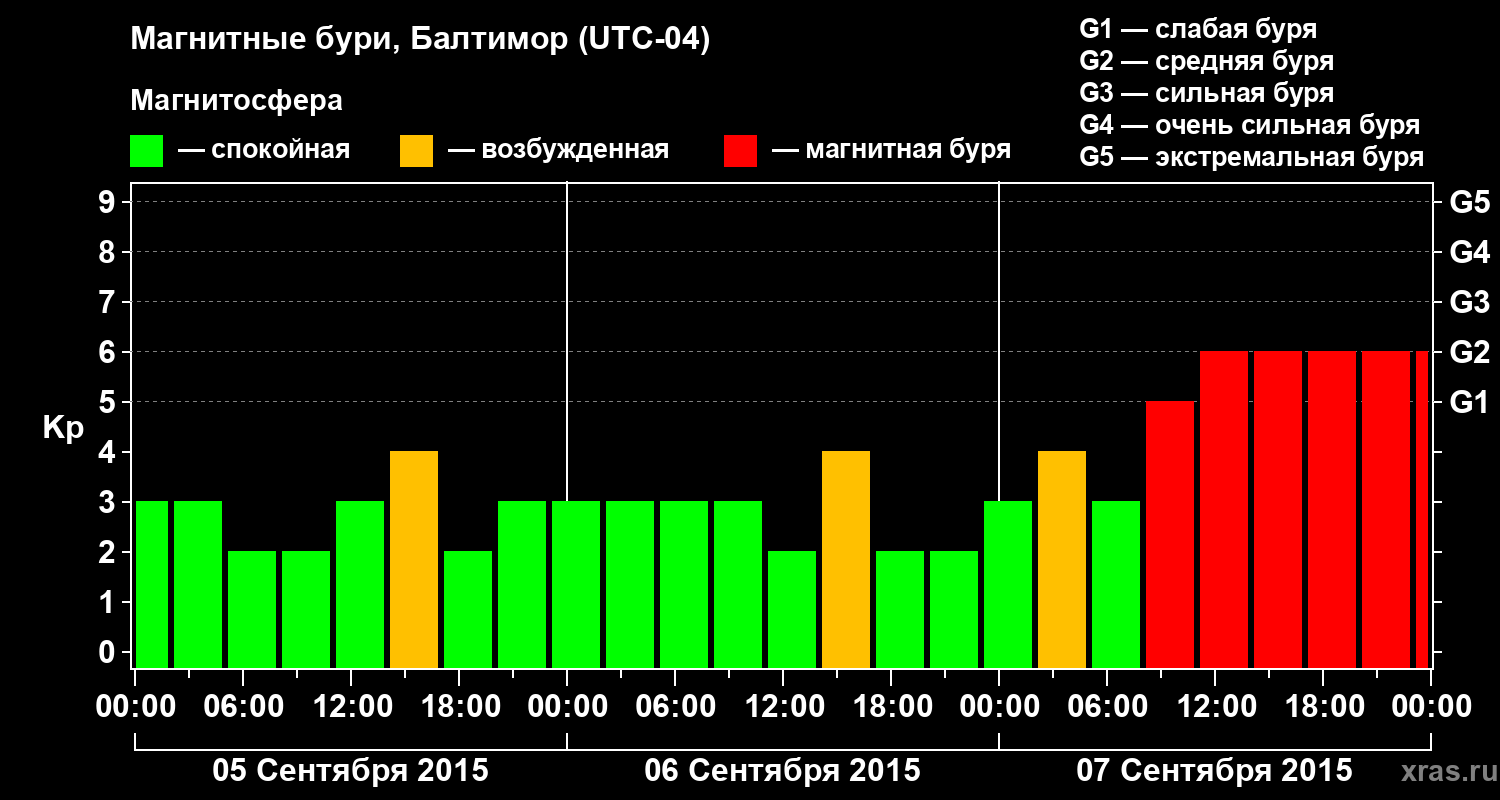Click the '07 Сентября 2015' date label
1500x800 pixels.
[x=1215, y=771]
